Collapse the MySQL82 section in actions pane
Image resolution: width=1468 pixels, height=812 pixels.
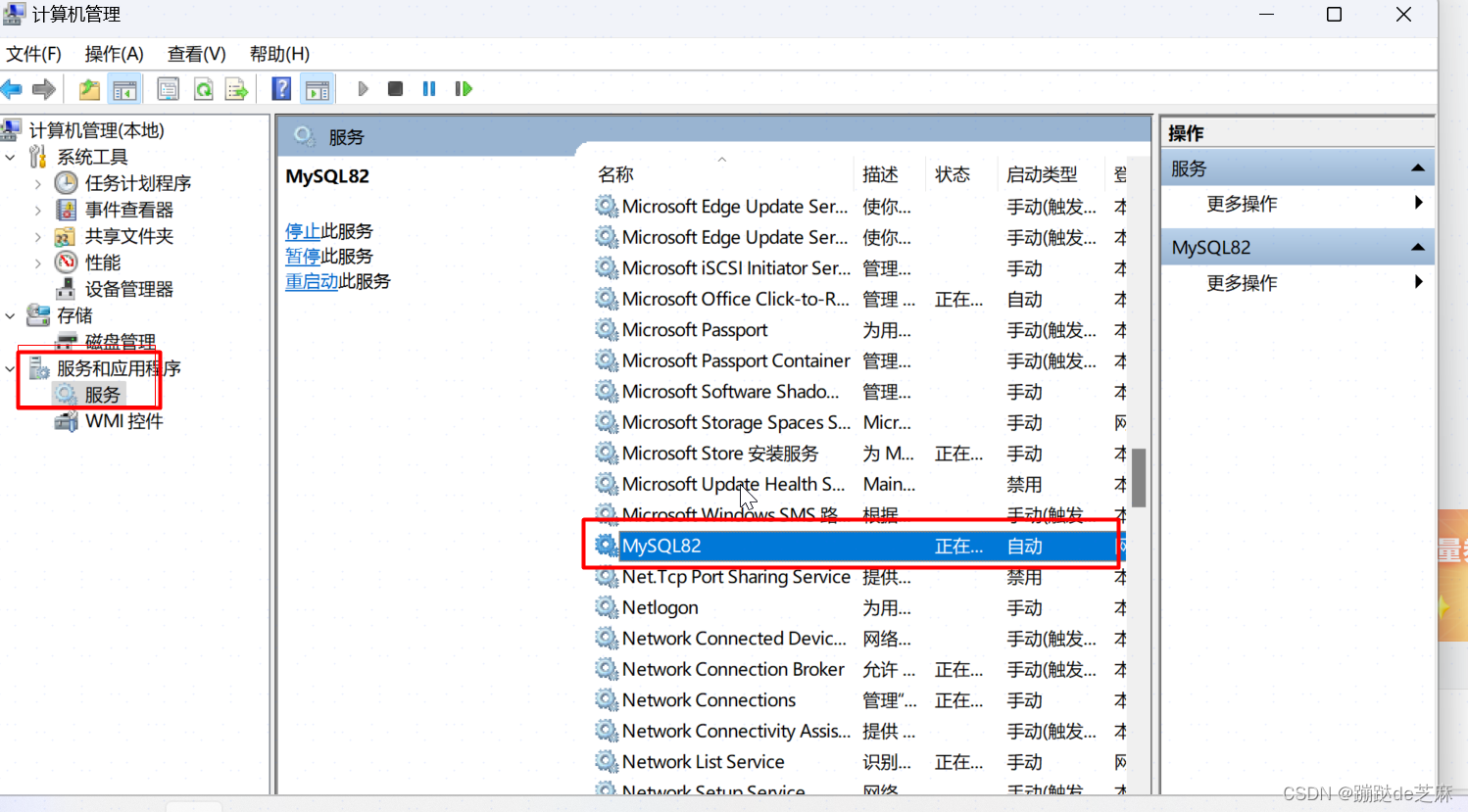click(1417, 247)
